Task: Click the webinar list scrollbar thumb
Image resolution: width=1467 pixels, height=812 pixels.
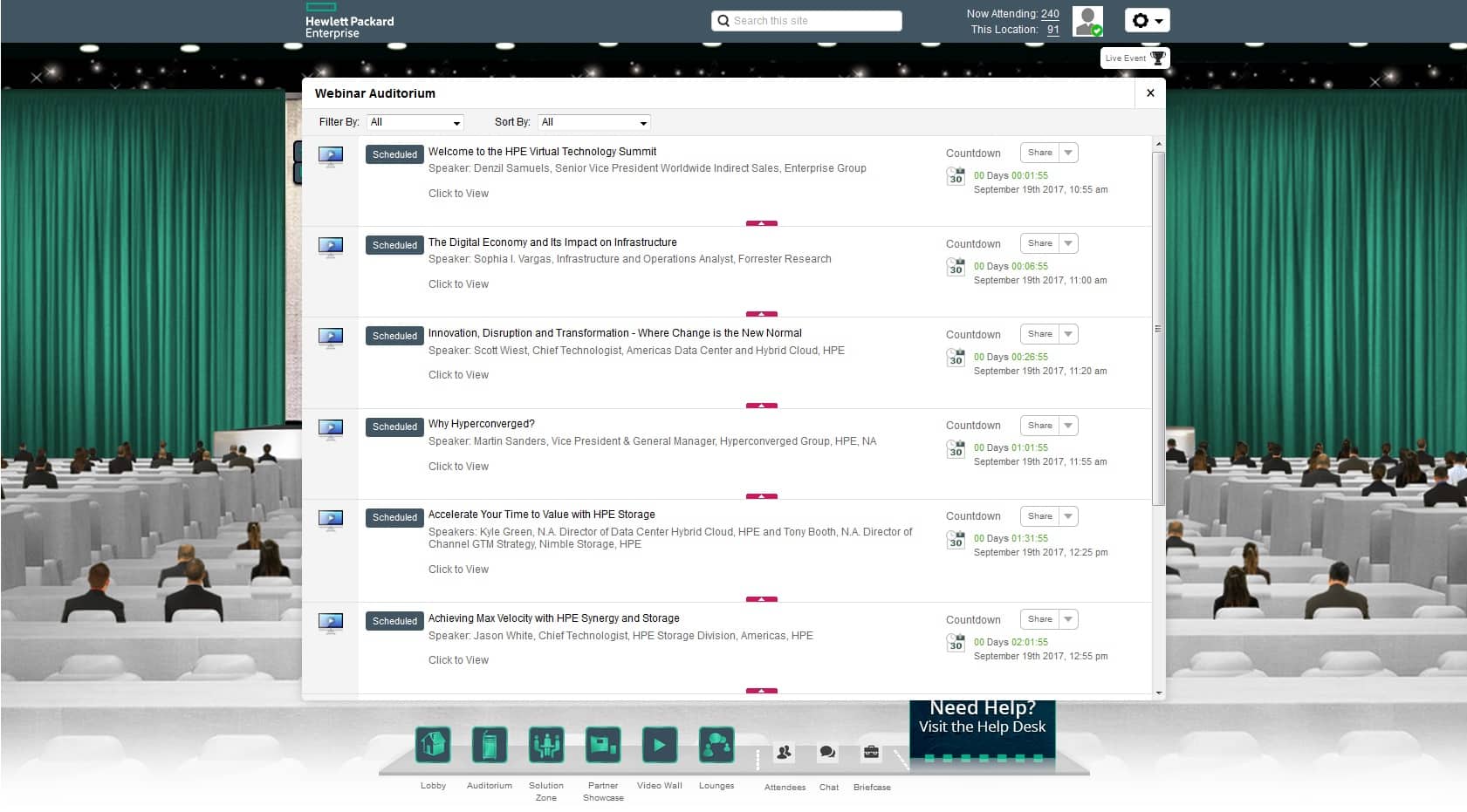Action: tap(1159, 328)
